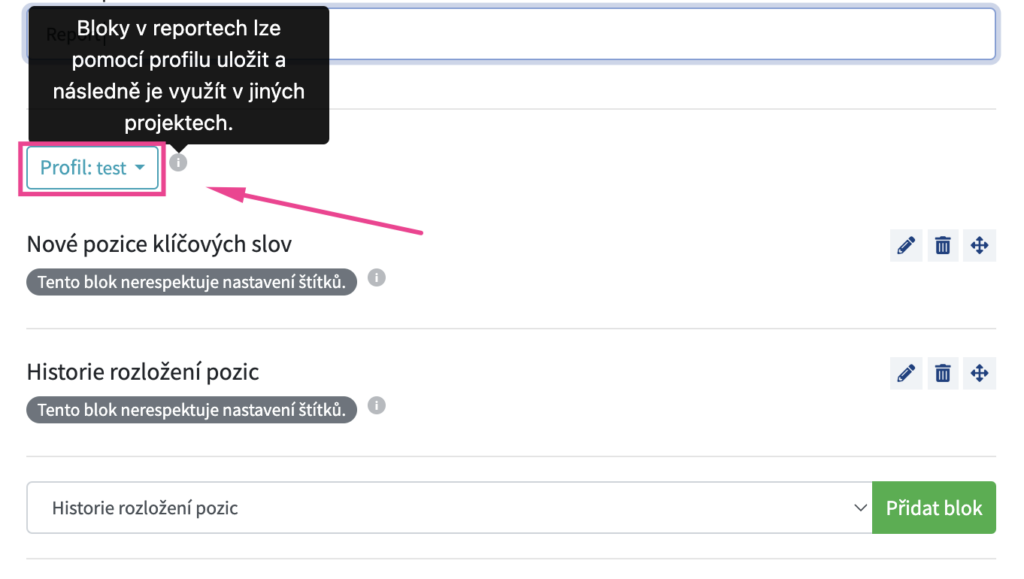Click info icon after second štítků badge

click(x=376, y=405)
